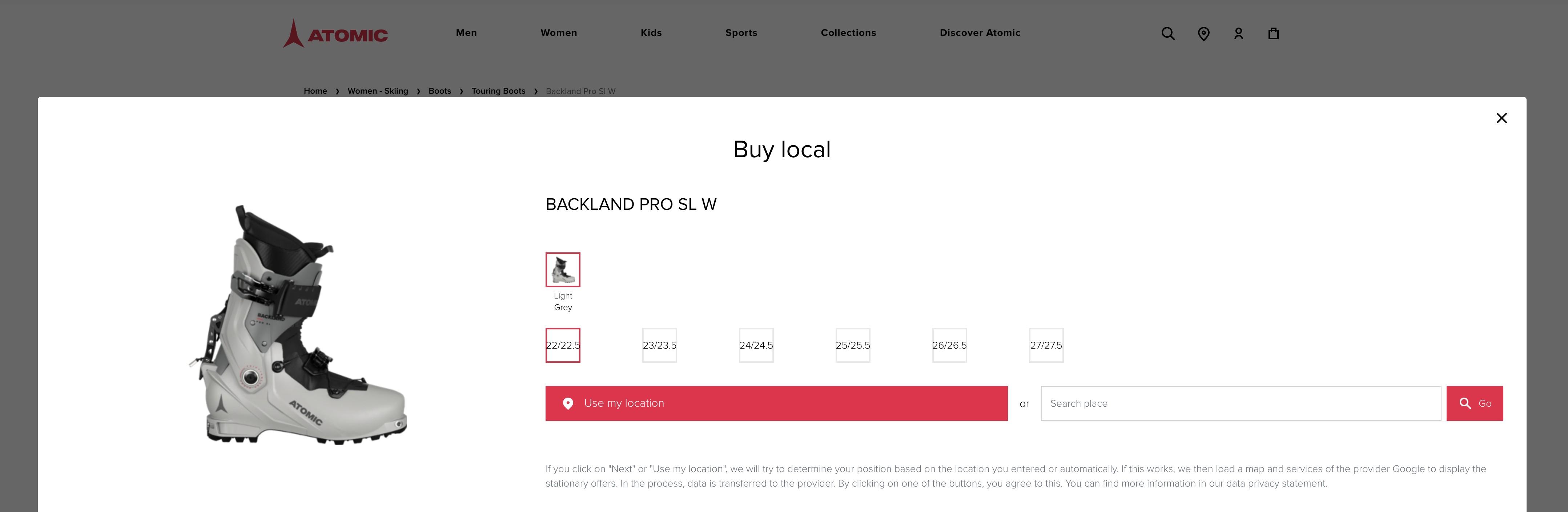This screenshot has width=1568, height=512.
Task: Select size 23/23.5
Action: coord(659,345)
